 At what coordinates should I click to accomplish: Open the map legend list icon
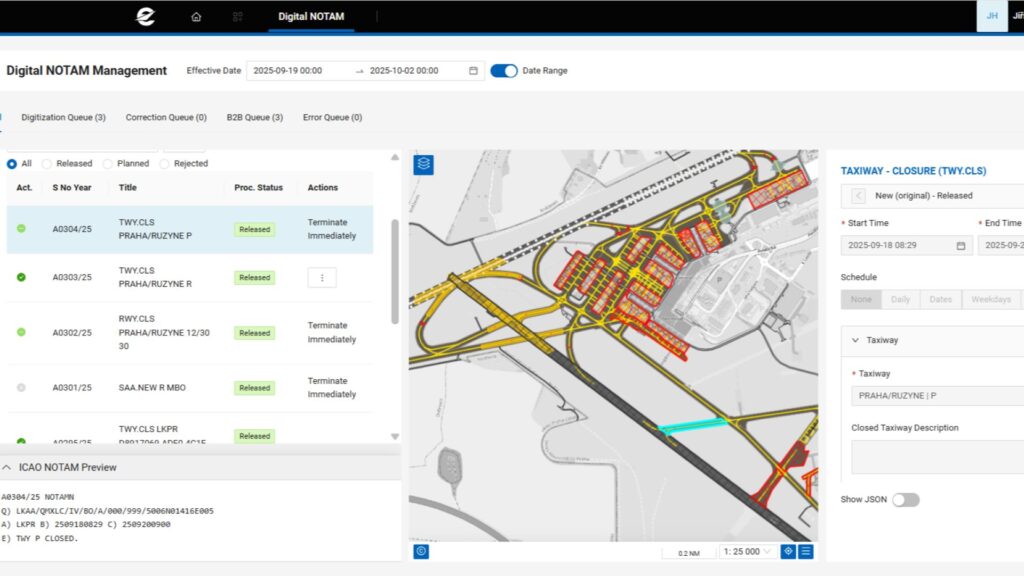pyautogui.click(x=805, y=551)
